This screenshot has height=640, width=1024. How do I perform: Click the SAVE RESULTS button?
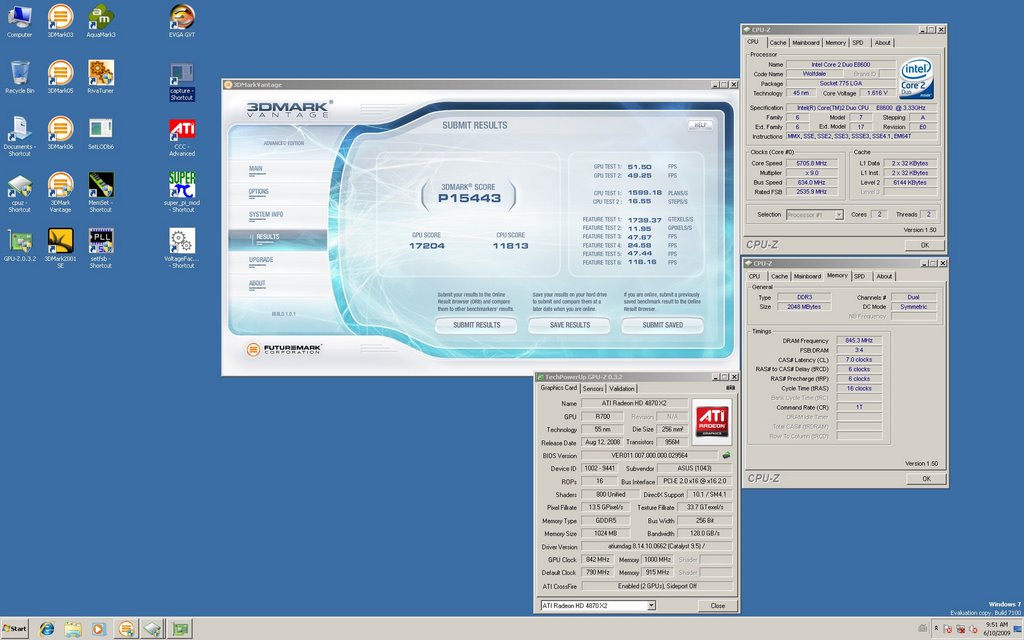pyautogui.click(x=569, y=325)
